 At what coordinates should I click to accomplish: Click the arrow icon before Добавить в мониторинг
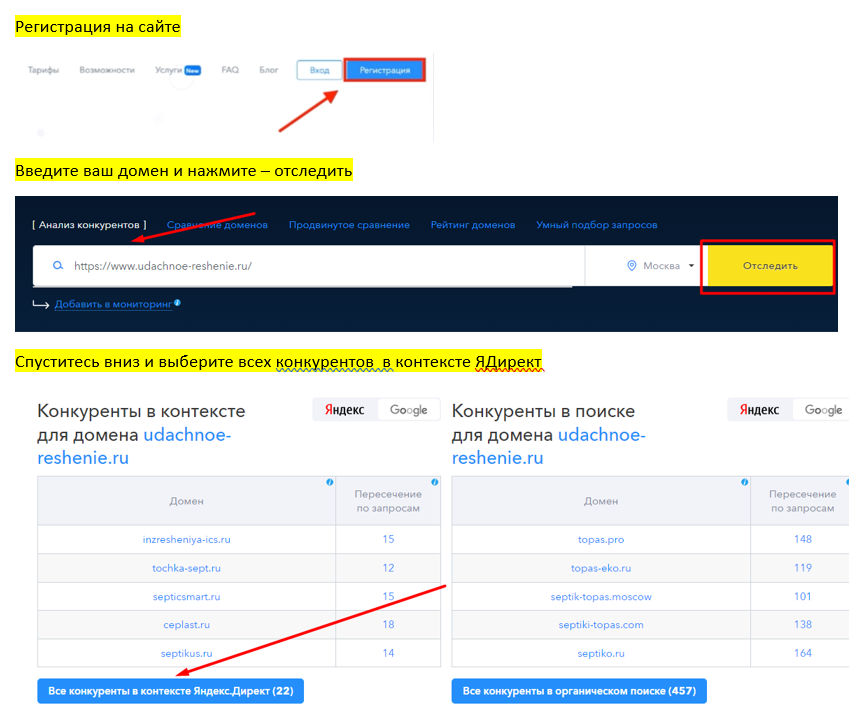[x=41, y=304]
